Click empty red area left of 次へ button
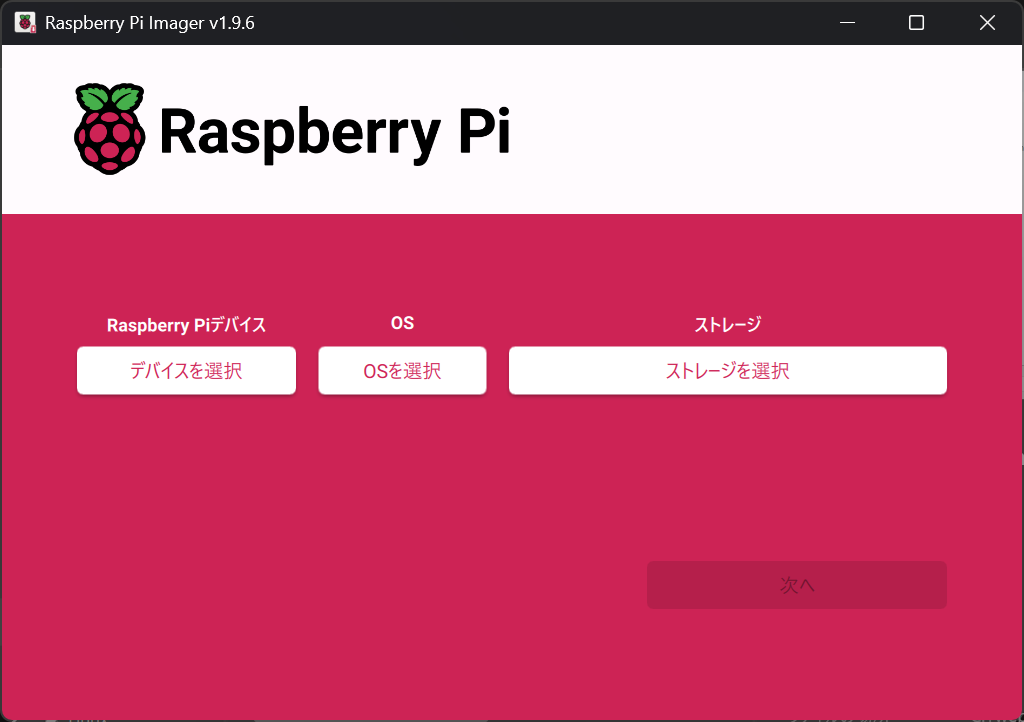1024x722 pixels. point(400,585)
